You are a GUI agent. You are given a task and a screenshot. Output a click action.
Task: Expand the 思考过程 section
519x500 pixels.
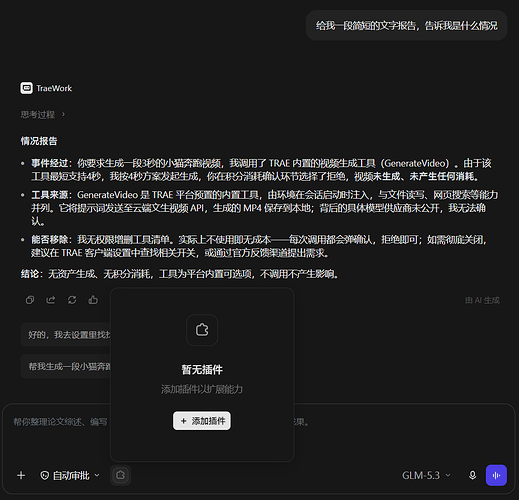(43, 115)
